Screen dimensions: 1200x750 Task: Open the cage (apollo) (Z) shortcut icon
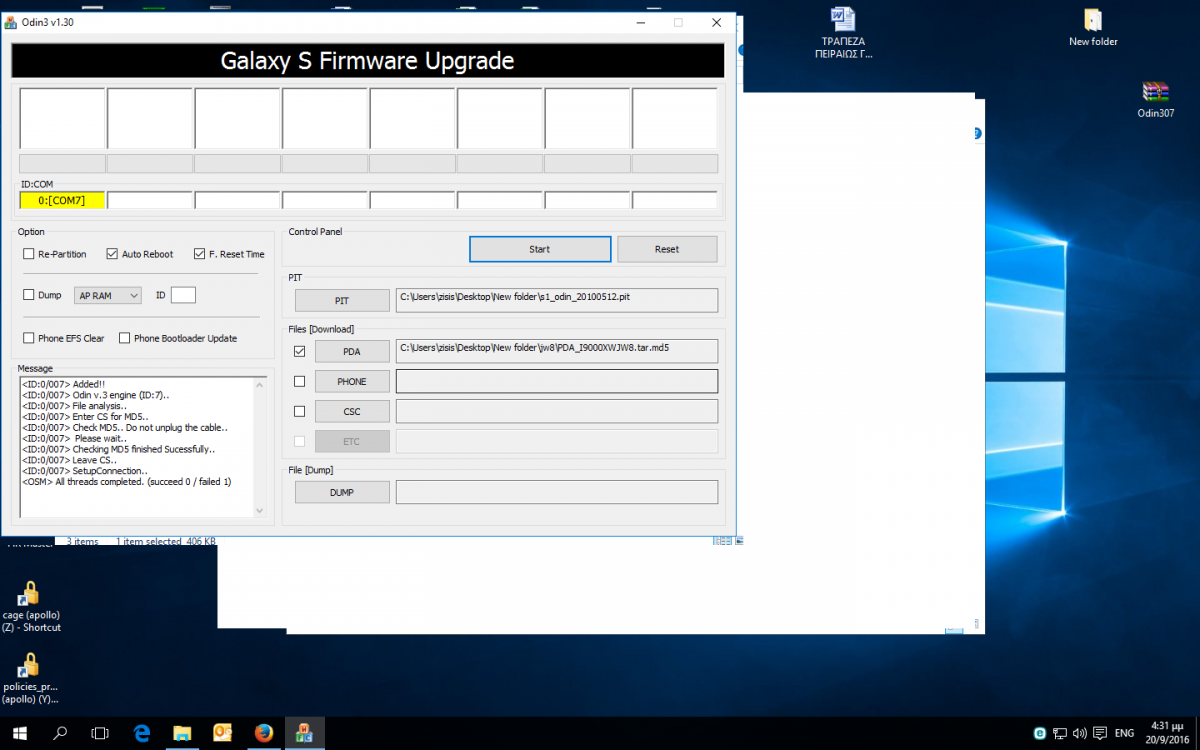coord(29,606)
